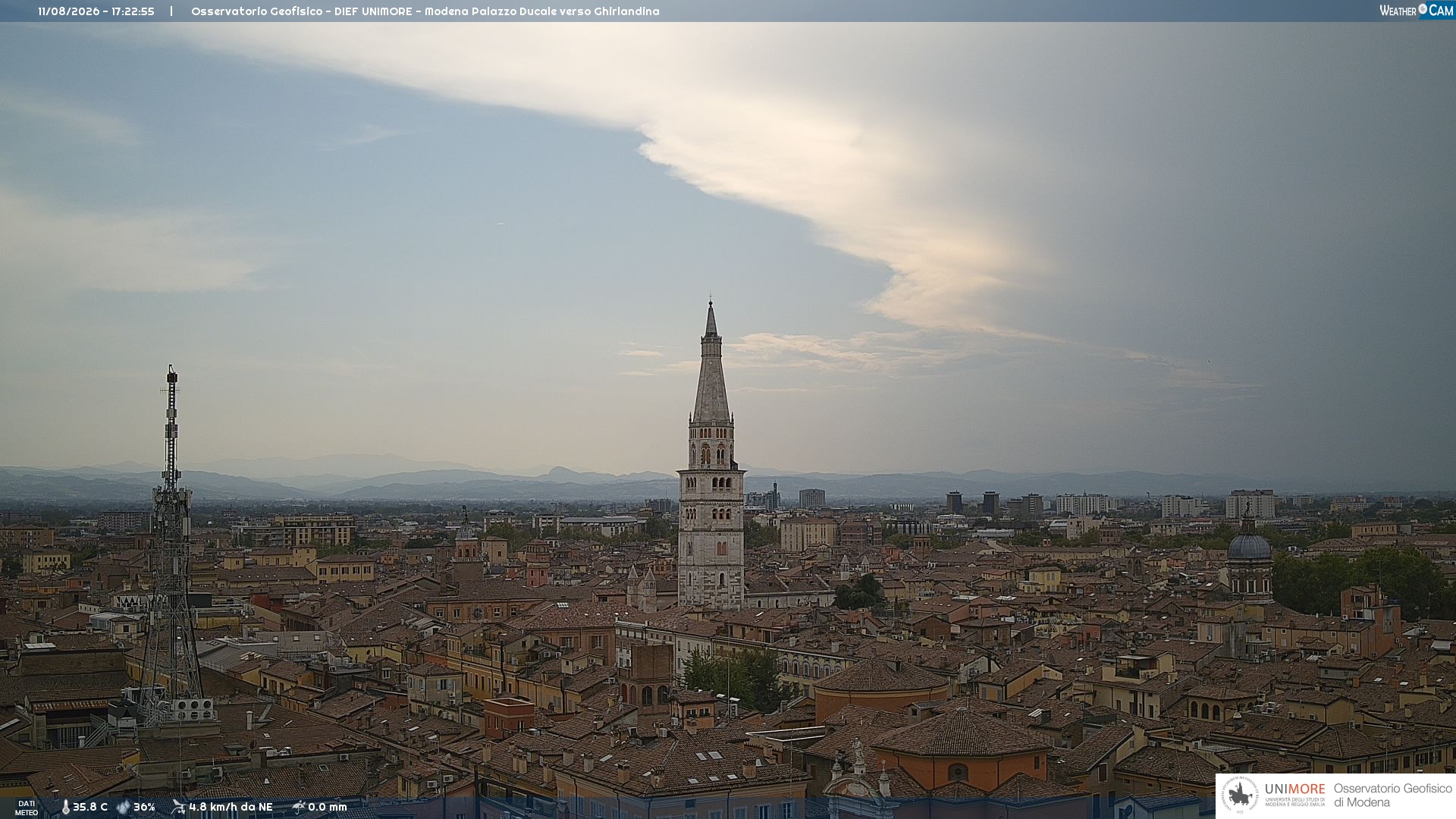Click the UNIMORE wordmark text
The width and height of the screenshot is (1456, 819).
tap(1295, 789)
